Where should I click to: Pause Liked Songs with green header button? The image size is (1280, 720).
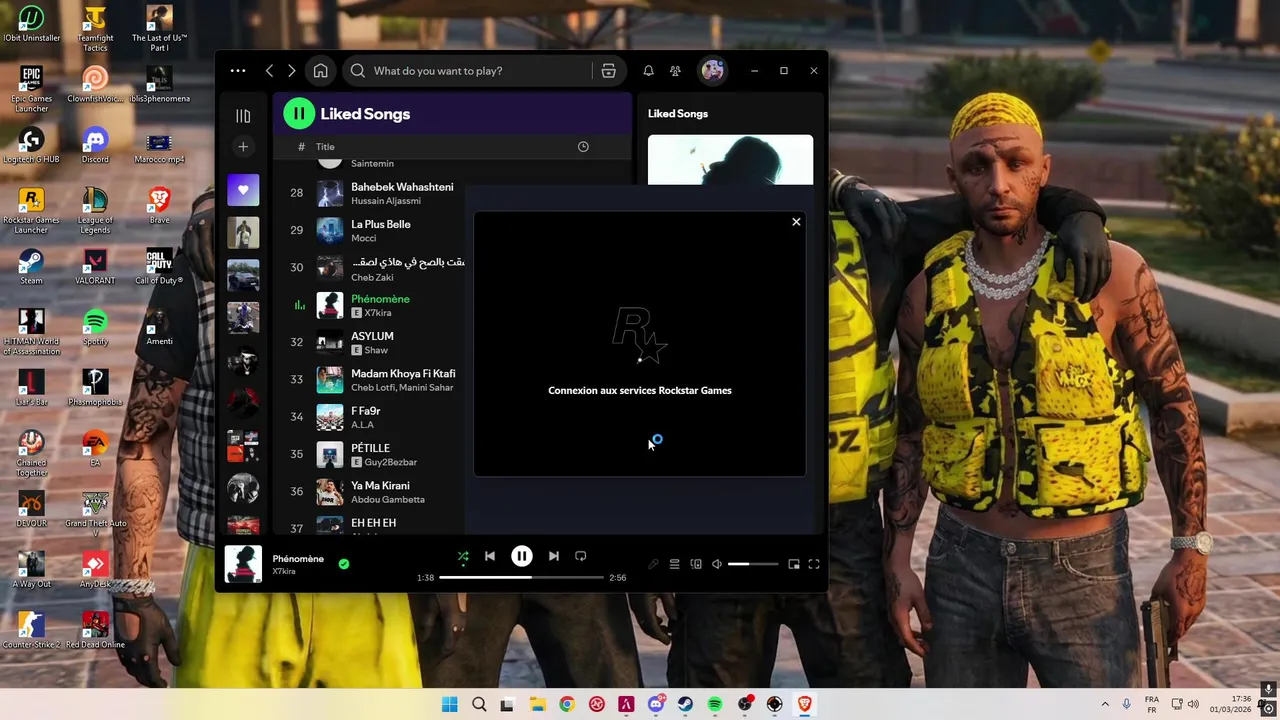[298, 114]
